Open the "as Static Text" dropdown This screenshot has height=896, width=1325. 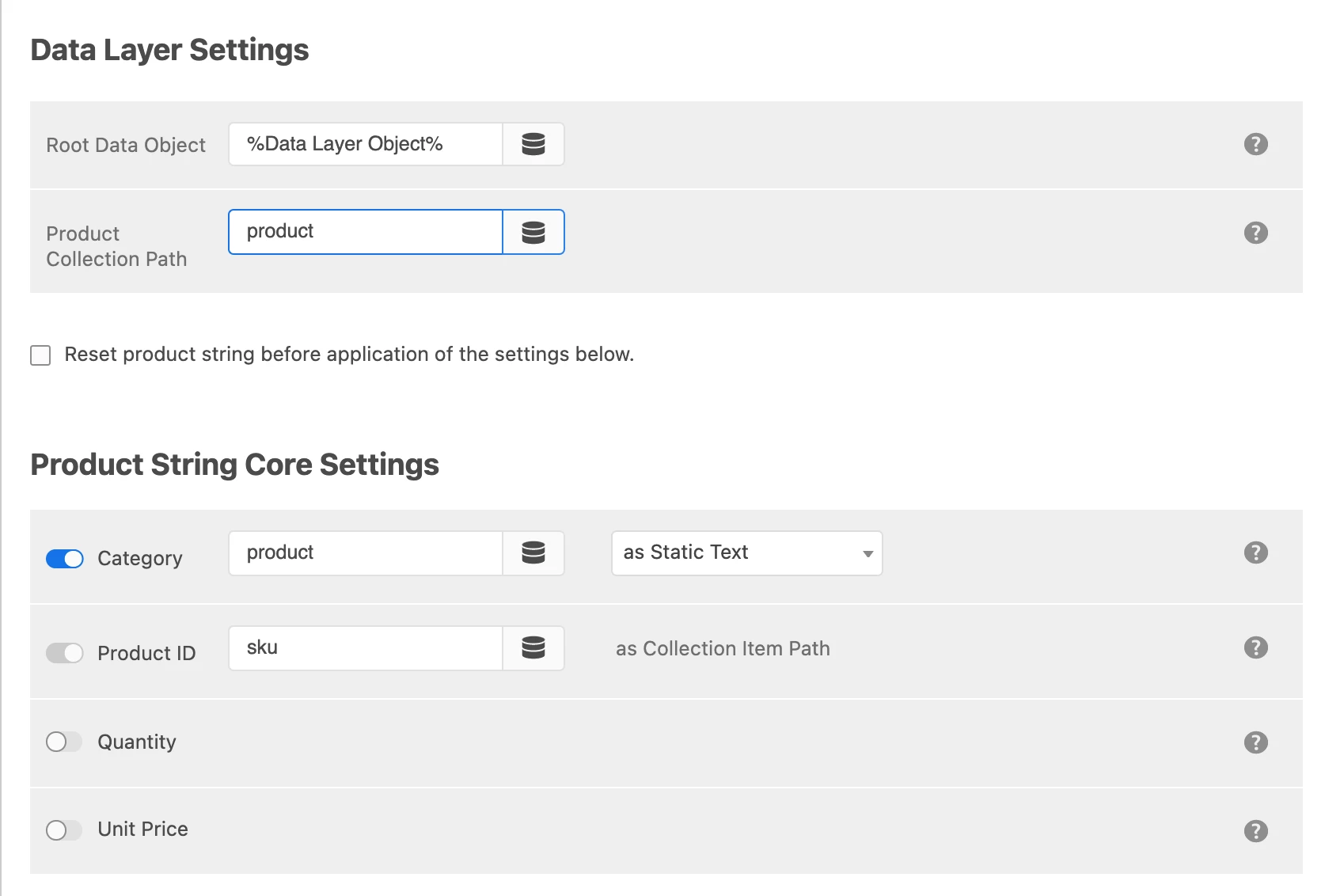coord(746,553)
